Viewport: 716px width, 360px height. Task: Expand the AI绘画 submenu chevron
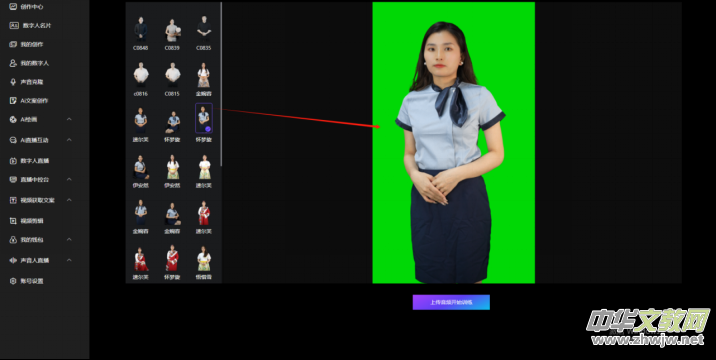point(69,119)
